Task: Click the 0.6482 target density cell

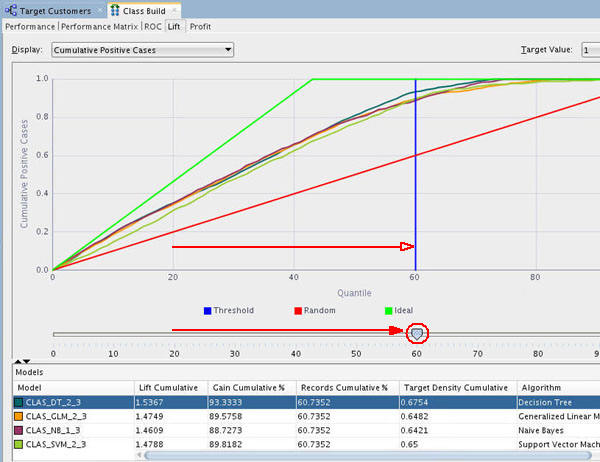Action: (x=458, y=416)
